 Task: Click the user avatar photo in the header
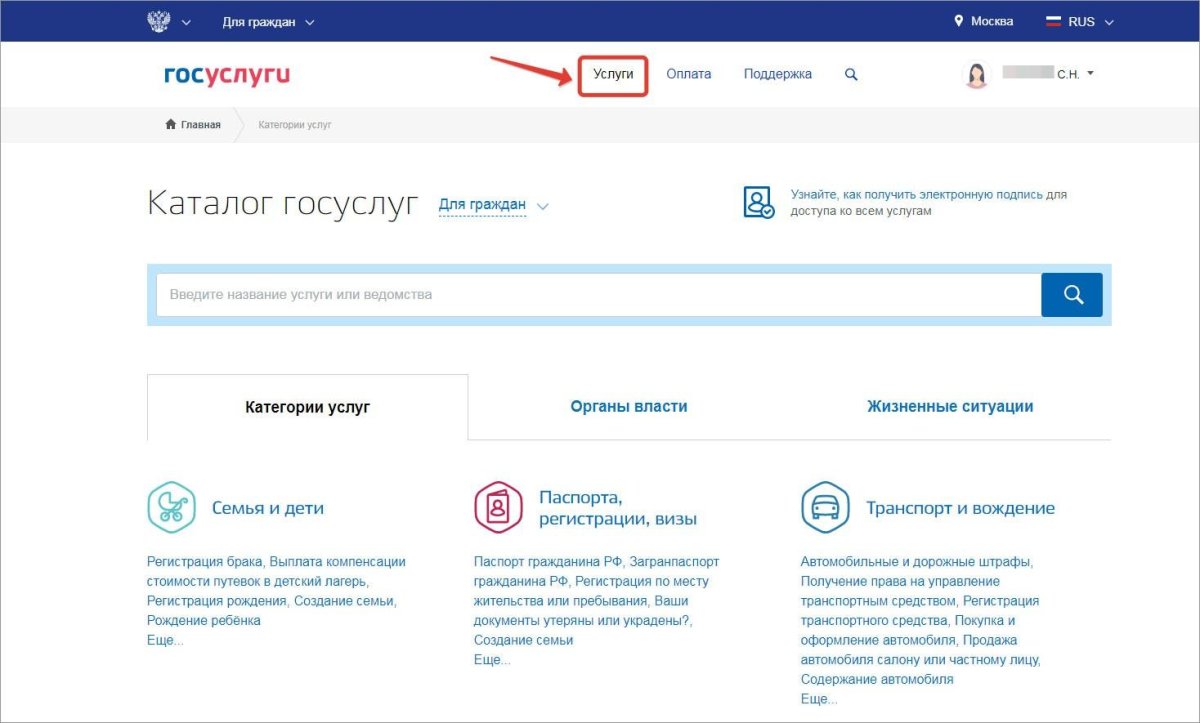(x=975, y=73)
